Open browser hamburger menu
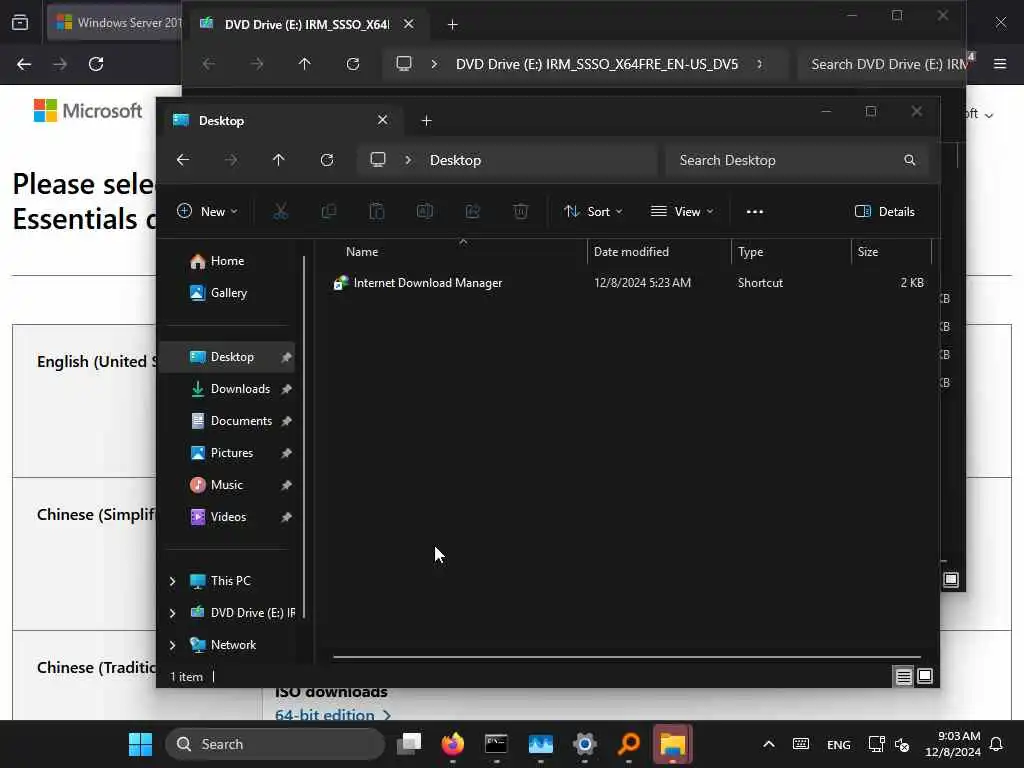Viewport: 1024px width, 768px height. (1000, 64)
